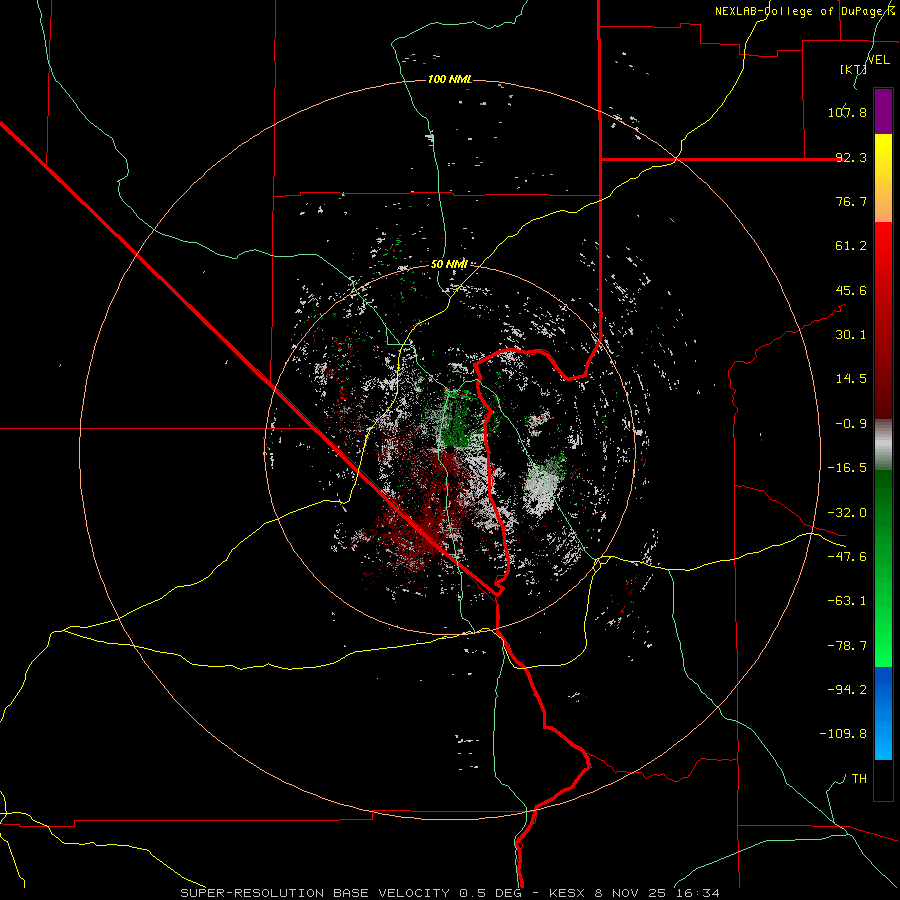Click the [KT] units label
900x900 pixels.
coord(853,69)
